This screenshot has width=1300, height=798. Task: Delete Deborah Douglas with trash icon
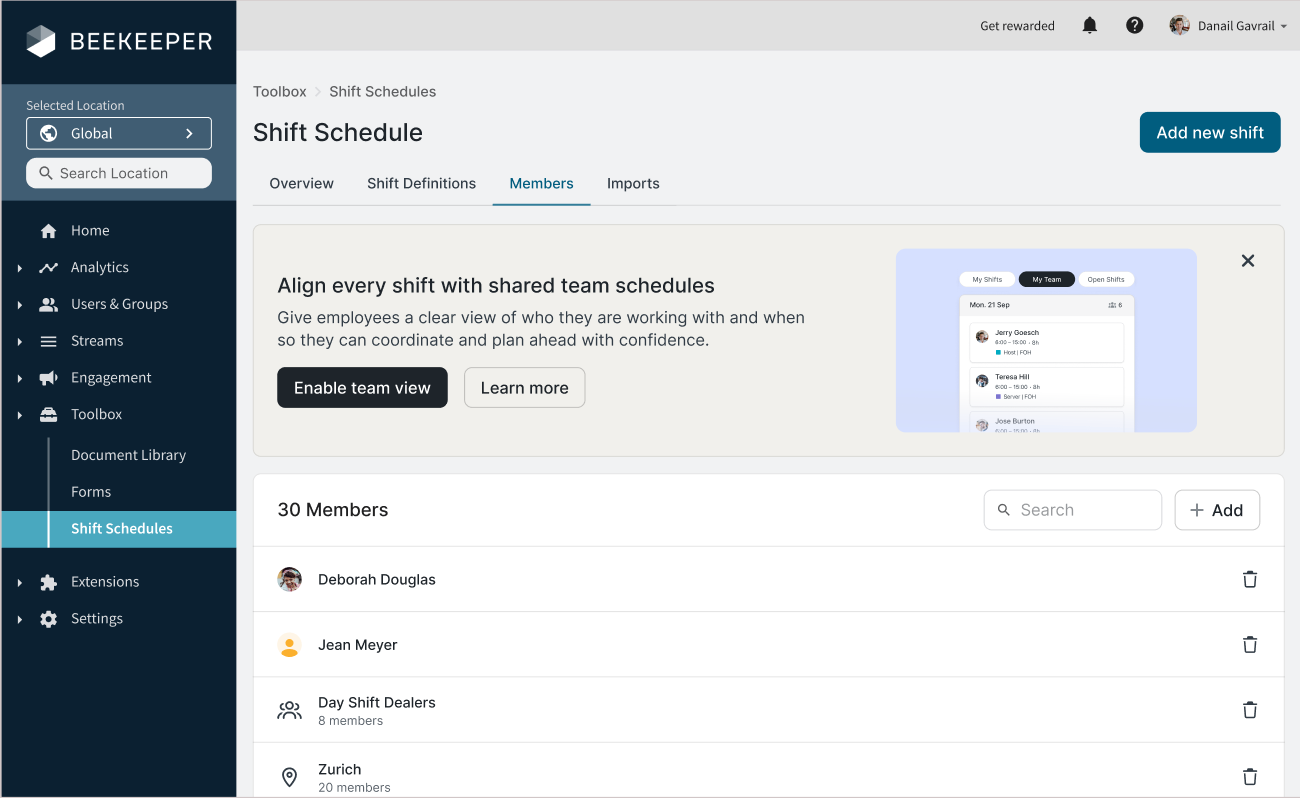coord(1249,580)
